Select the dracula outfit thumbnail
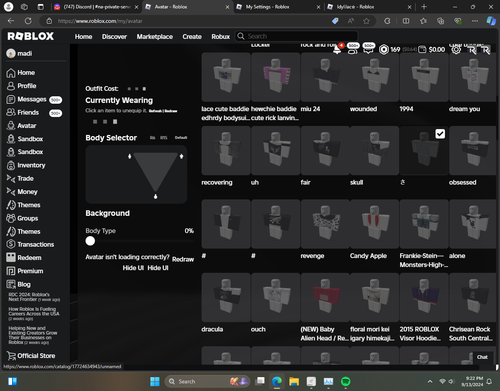The height and width of the screenshot is (391, 500). (226, 297)
